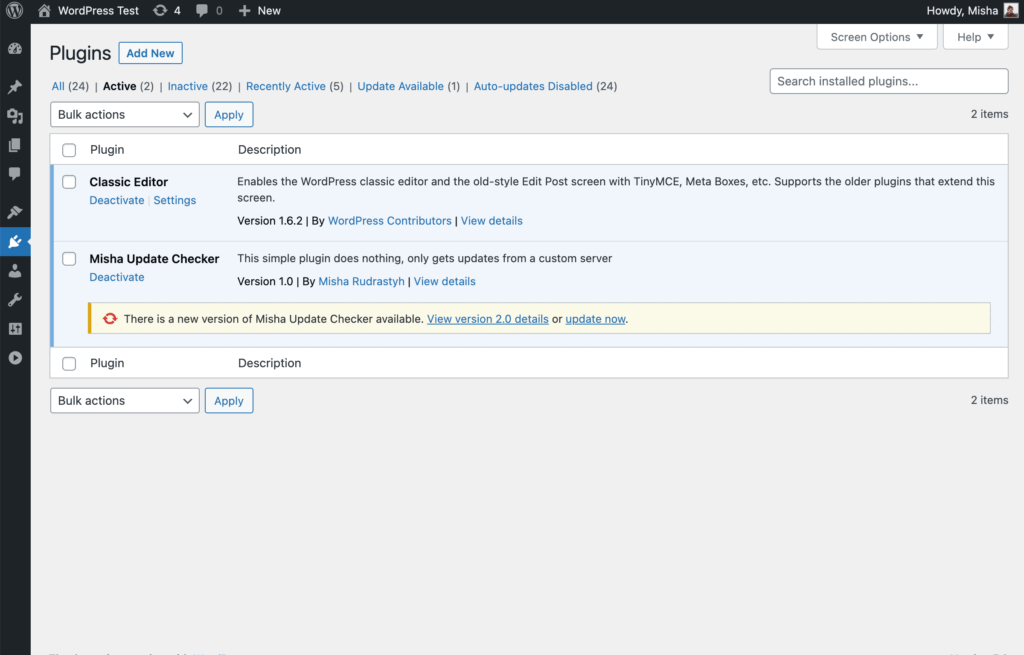Screen dimensions: 1024x655
Task: Show All plugins filter
Action: [58, 86]
